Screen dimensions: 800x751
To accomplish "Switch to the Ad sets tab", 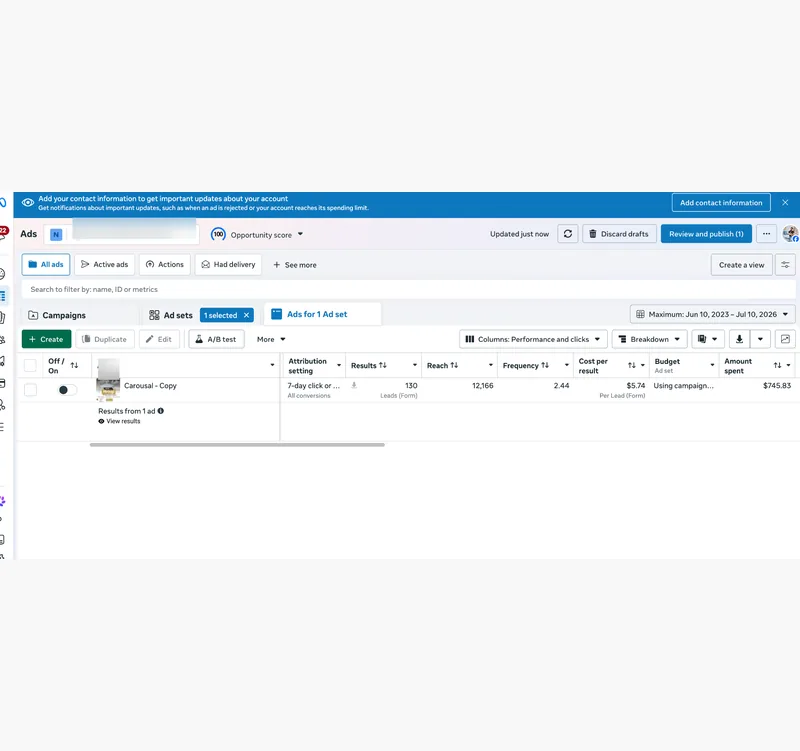I will point(171,315).
